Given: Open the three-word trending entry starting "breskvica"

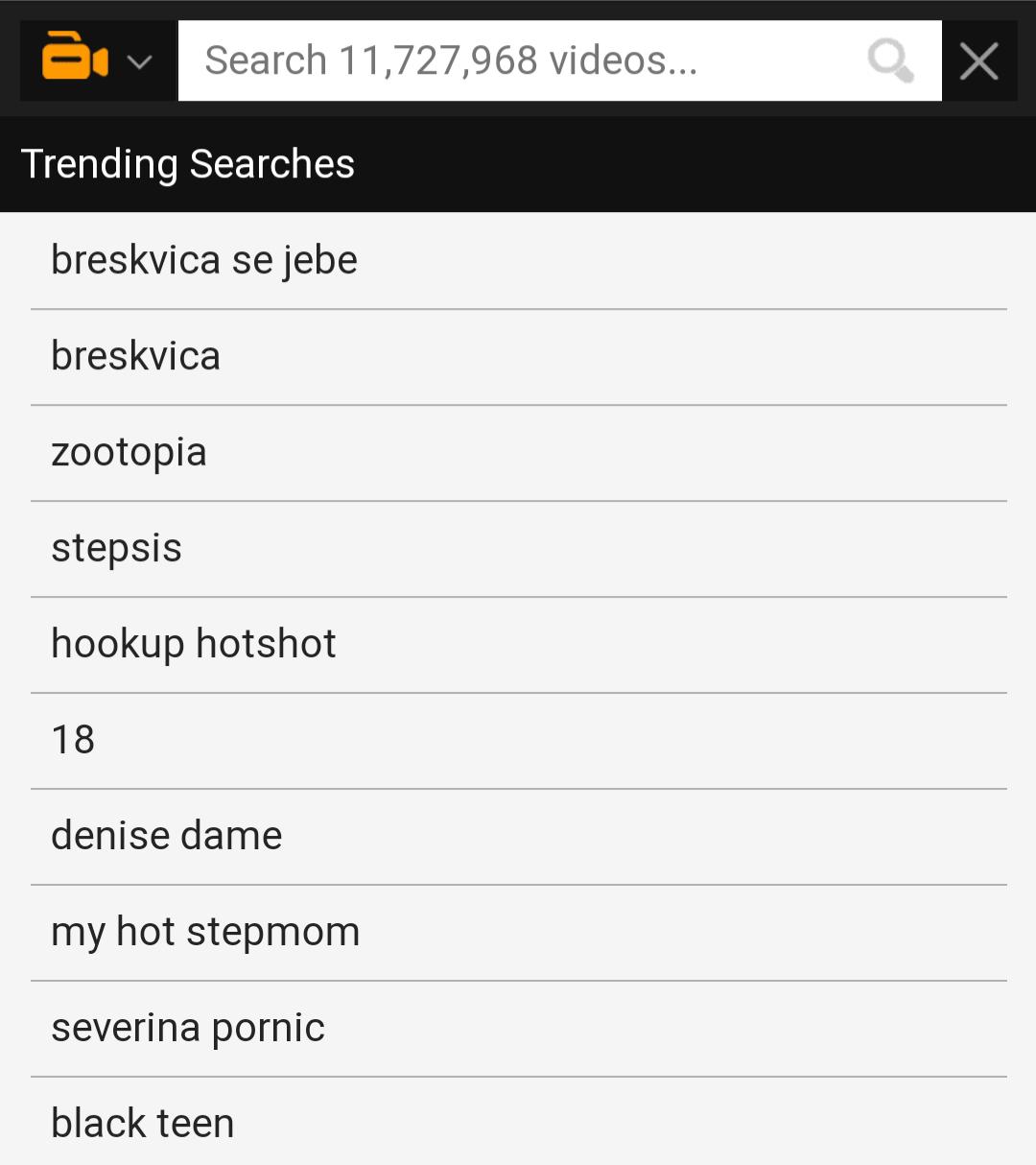Looking at the screenshot, I should 204,260.
